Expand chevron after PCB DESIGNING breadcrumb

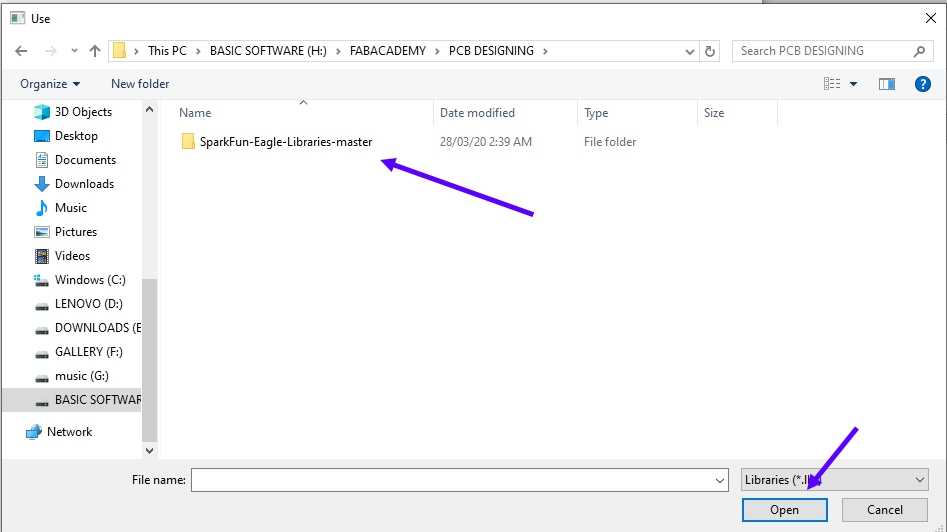(x=545, y=52)
